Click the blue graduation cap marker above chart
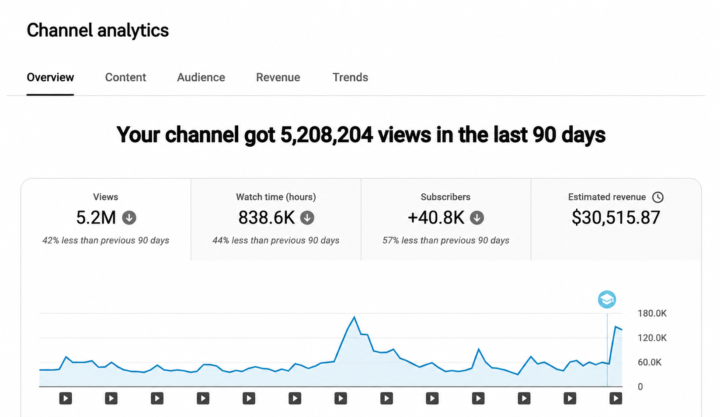This screenshot has height=417, width=720. 607,299
